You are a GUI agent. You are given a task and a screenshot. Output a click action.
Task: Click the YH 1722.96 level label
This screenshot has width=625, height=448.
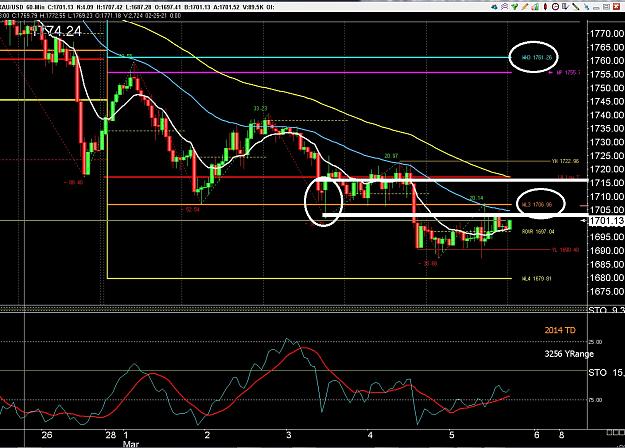pos(565,161)
